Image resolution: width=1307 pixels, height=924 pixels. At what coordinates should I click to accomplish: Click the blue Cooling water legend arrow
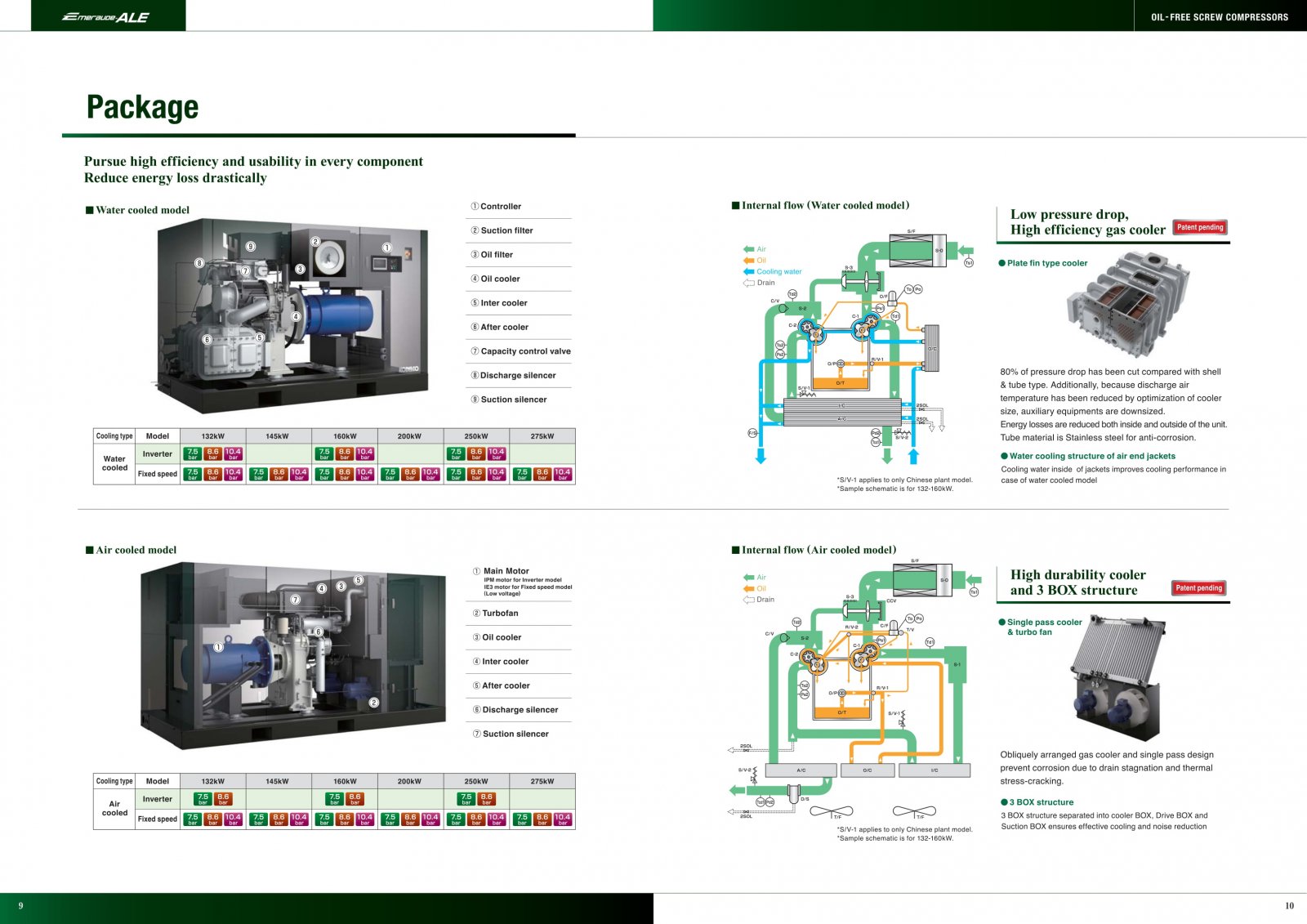(x=748, y=271)
